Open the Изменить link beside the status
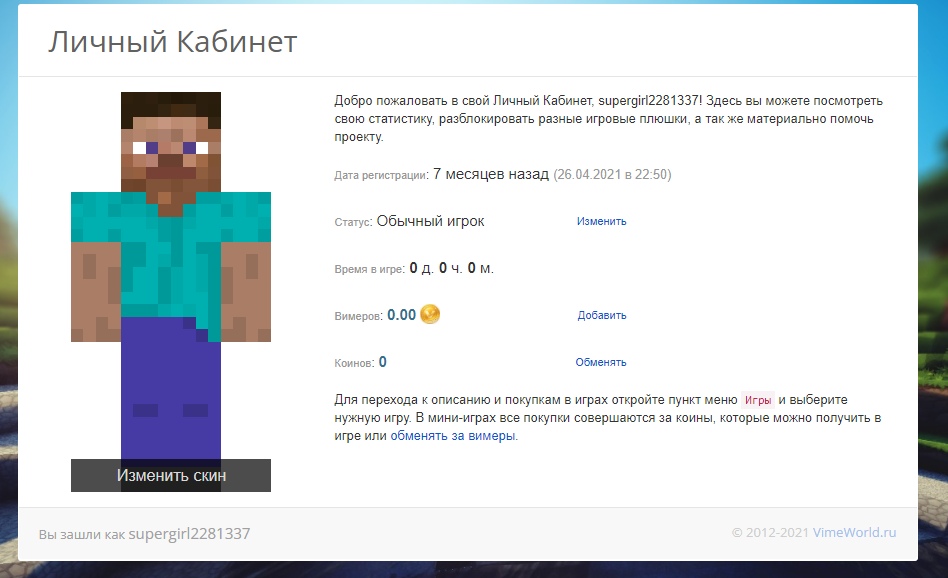This screenshot has width=948, height=578. [x=601, y=221]
